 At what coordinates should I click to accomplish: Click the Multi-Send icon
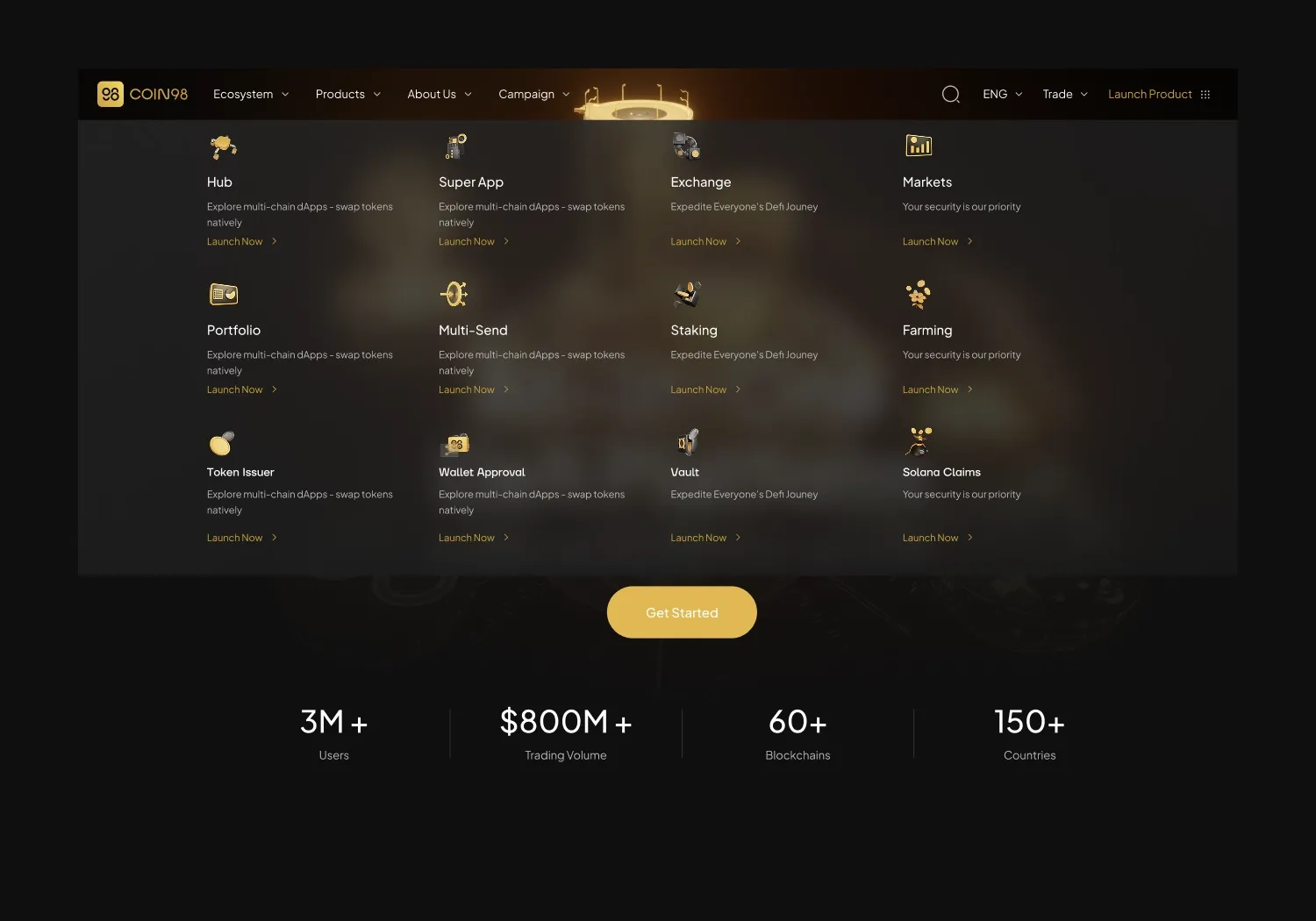tap(454, 295)
